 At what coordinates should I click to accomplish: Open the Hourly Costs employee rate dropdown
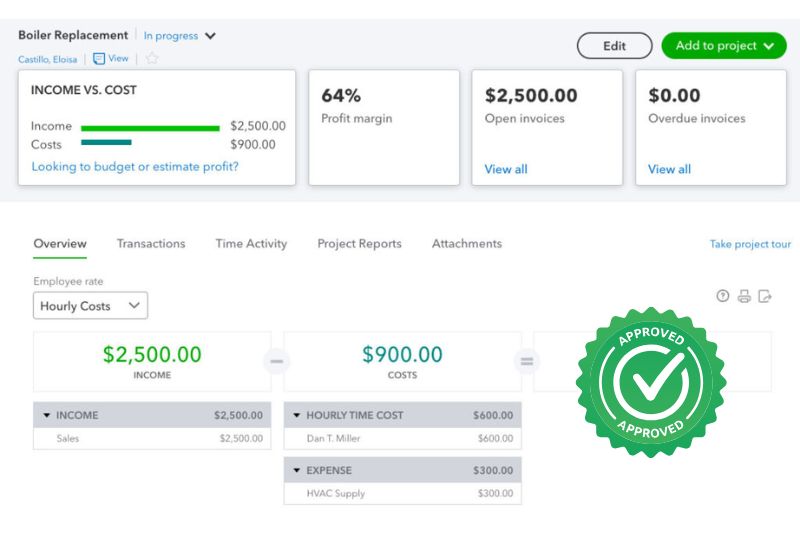(x=90, y=306)
